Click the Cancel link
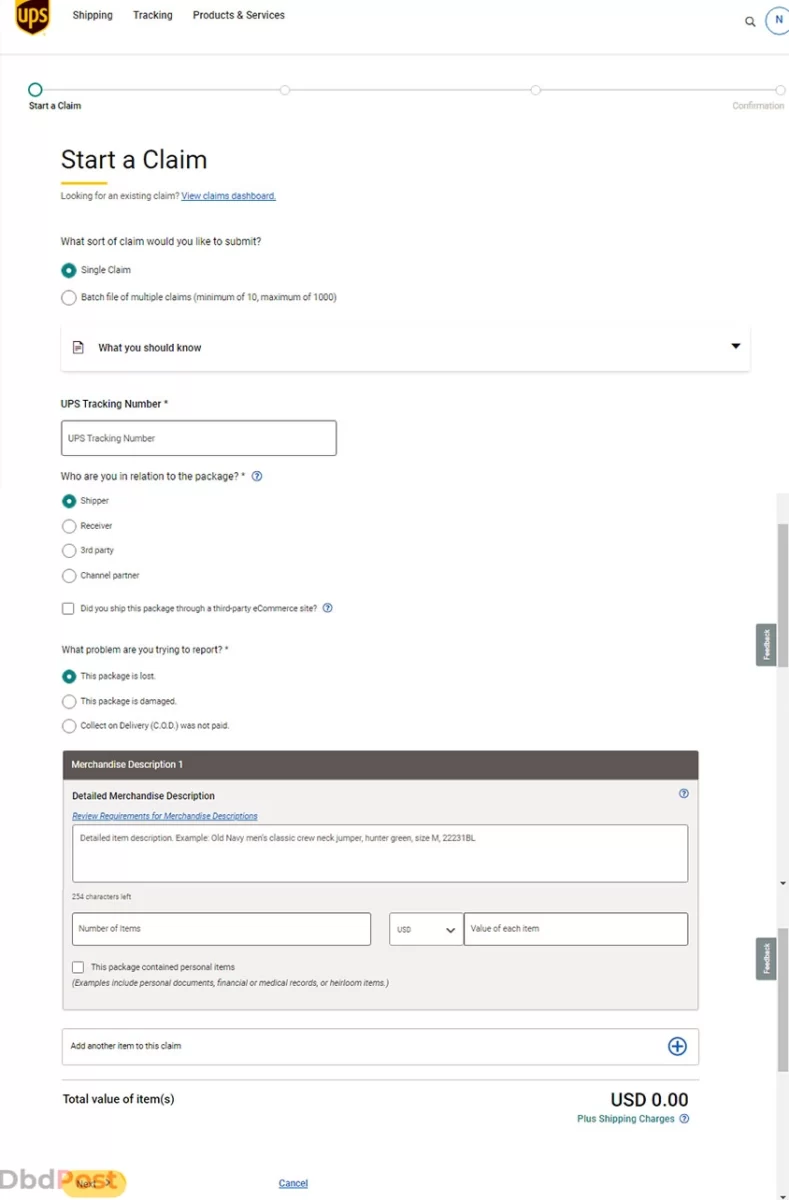This screenshot has height=1200, width=789. click(x=293, y=1183)
